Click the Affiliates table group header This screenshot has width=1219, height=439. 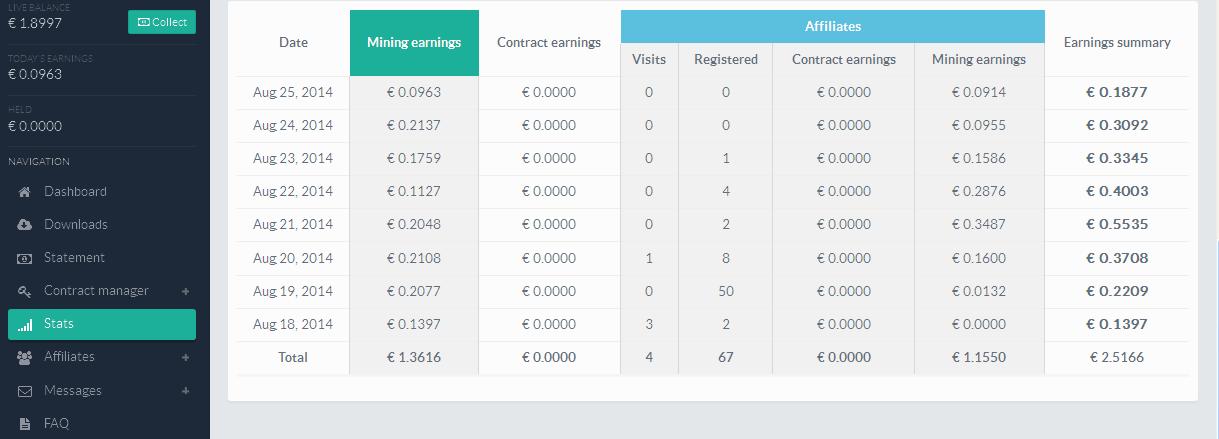click(832, 26)
